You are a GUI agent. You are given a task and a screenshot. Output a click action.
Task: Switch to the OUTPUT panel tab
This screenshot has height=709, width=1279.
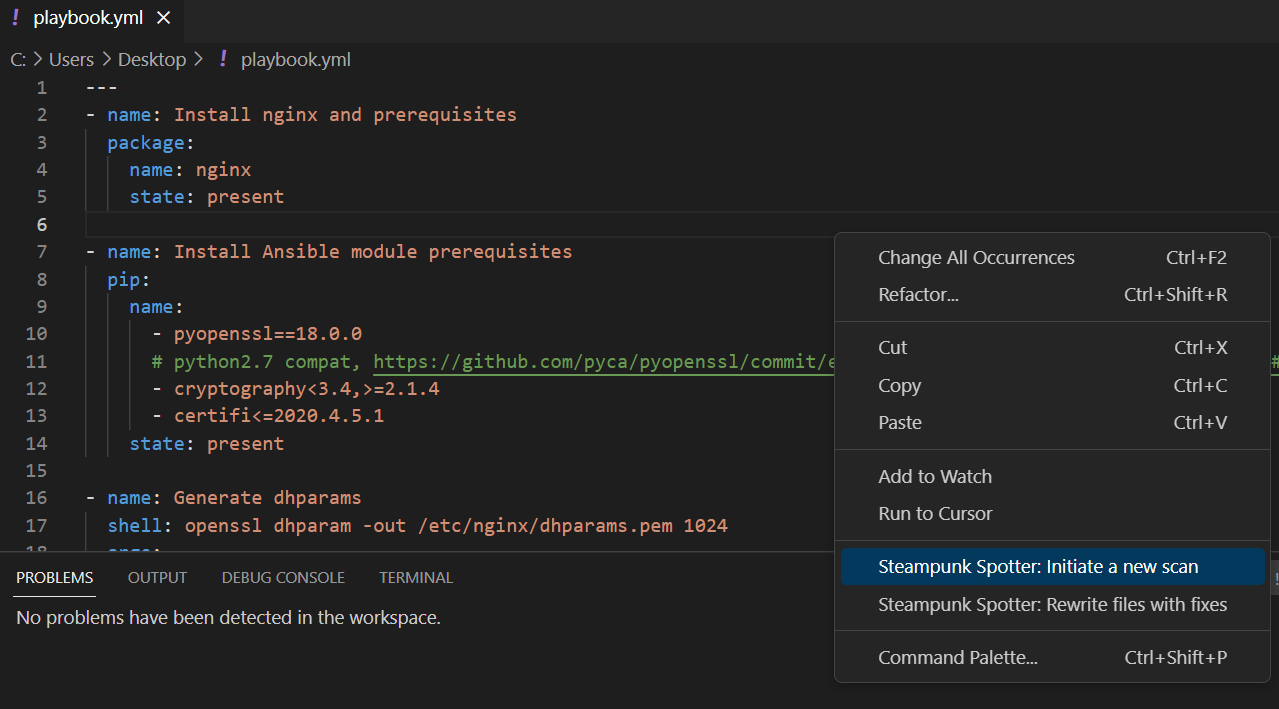157,578
